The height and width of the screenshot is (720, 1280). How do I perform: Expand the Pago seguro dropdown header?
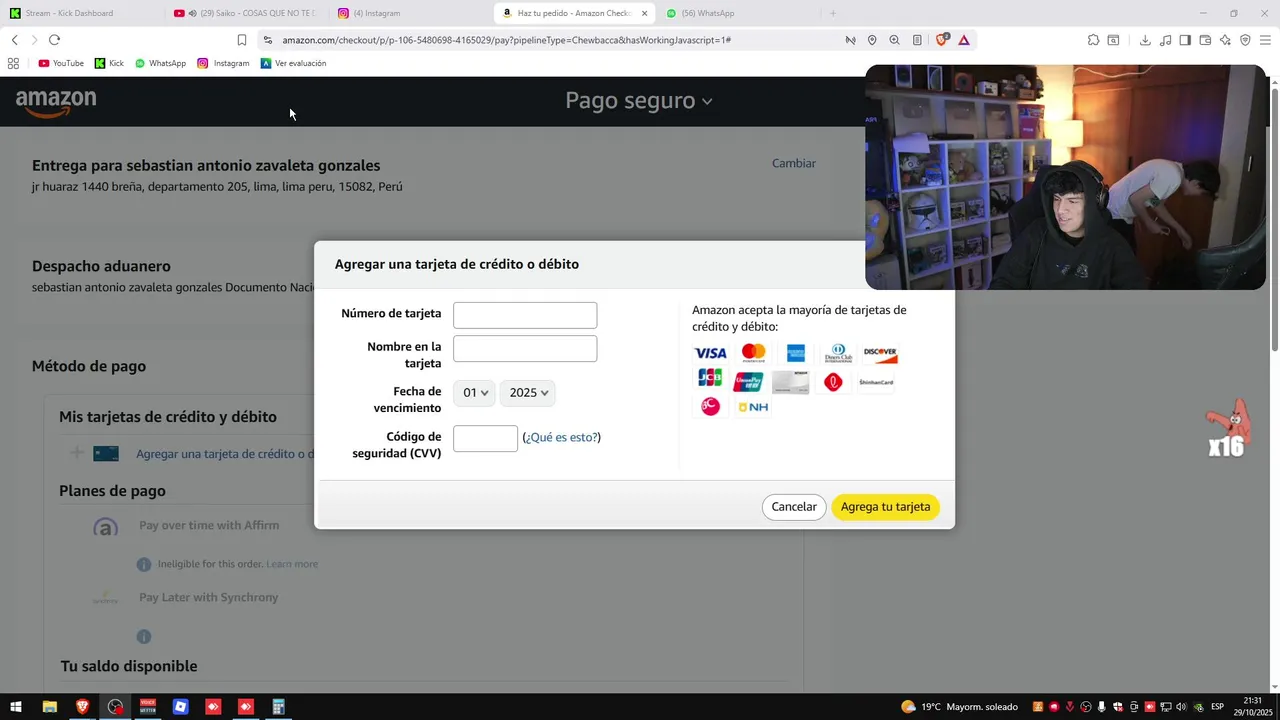[x=639, y=101]
